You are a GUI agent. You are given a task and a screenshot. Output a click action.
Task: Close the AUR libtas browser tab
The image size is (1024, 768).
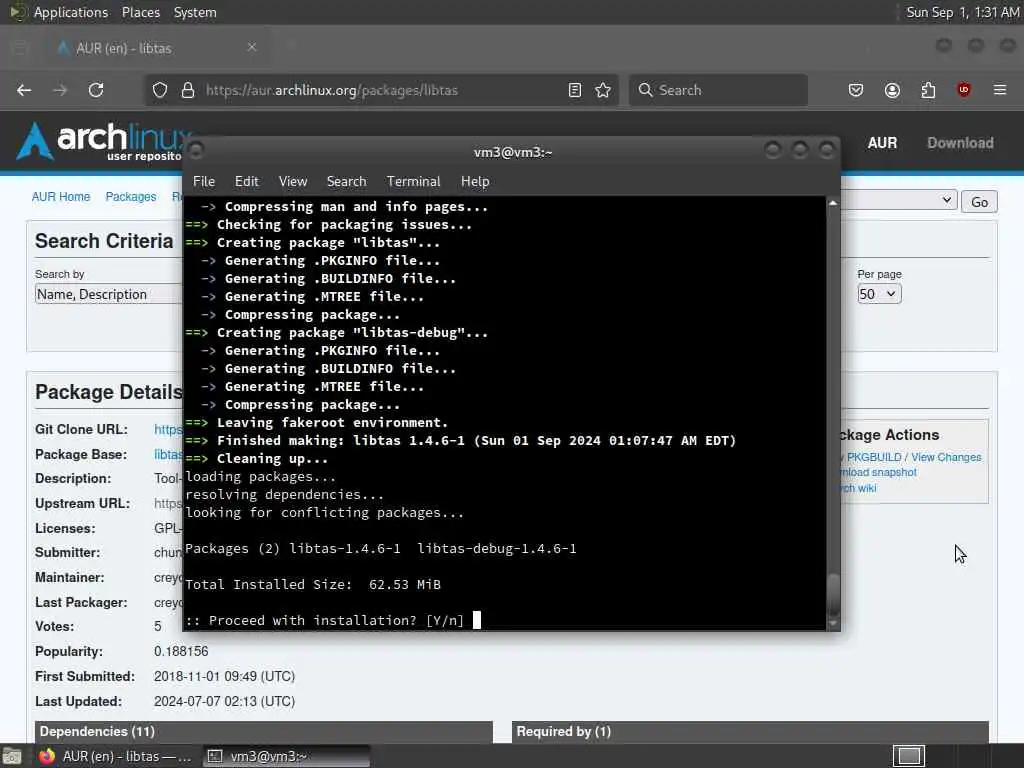click(251, 47)
